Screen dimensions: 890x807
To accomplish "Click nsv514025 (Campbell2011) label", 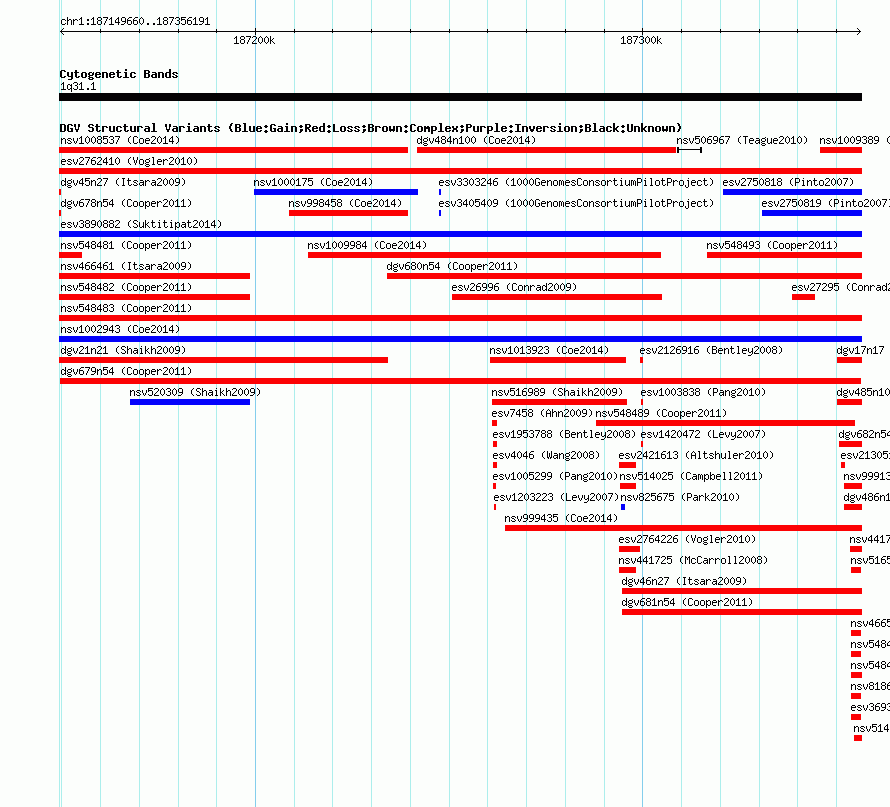I will (691, 476).
